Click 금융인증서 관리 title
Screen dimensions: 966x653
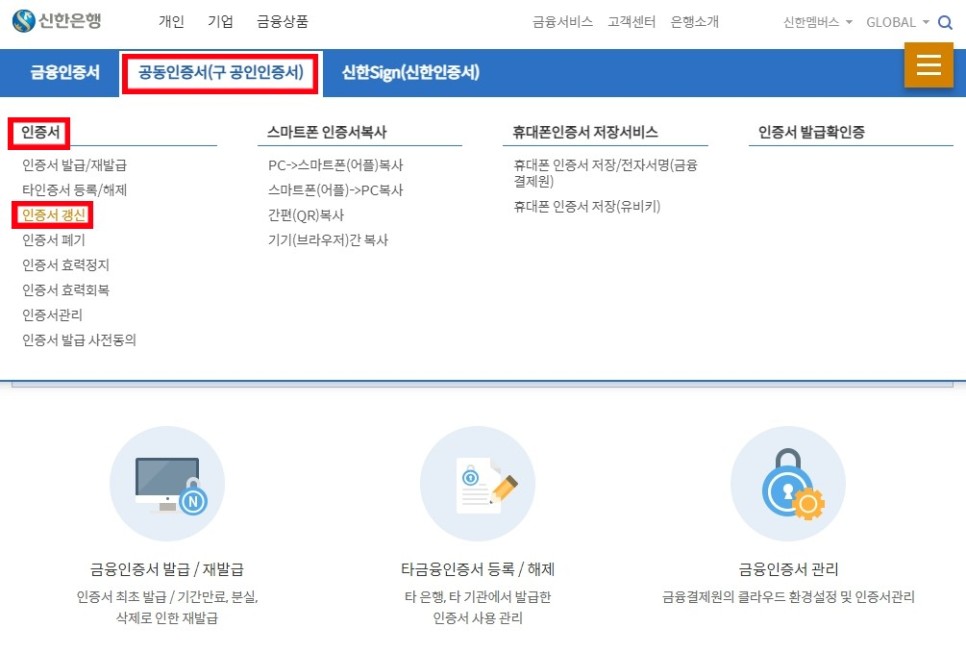pos(788,569)
